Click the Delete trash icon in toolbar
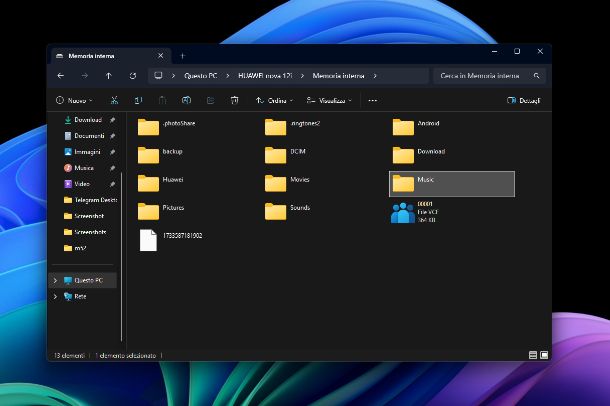The image size is (610, 406). click(x=234, y=100)
